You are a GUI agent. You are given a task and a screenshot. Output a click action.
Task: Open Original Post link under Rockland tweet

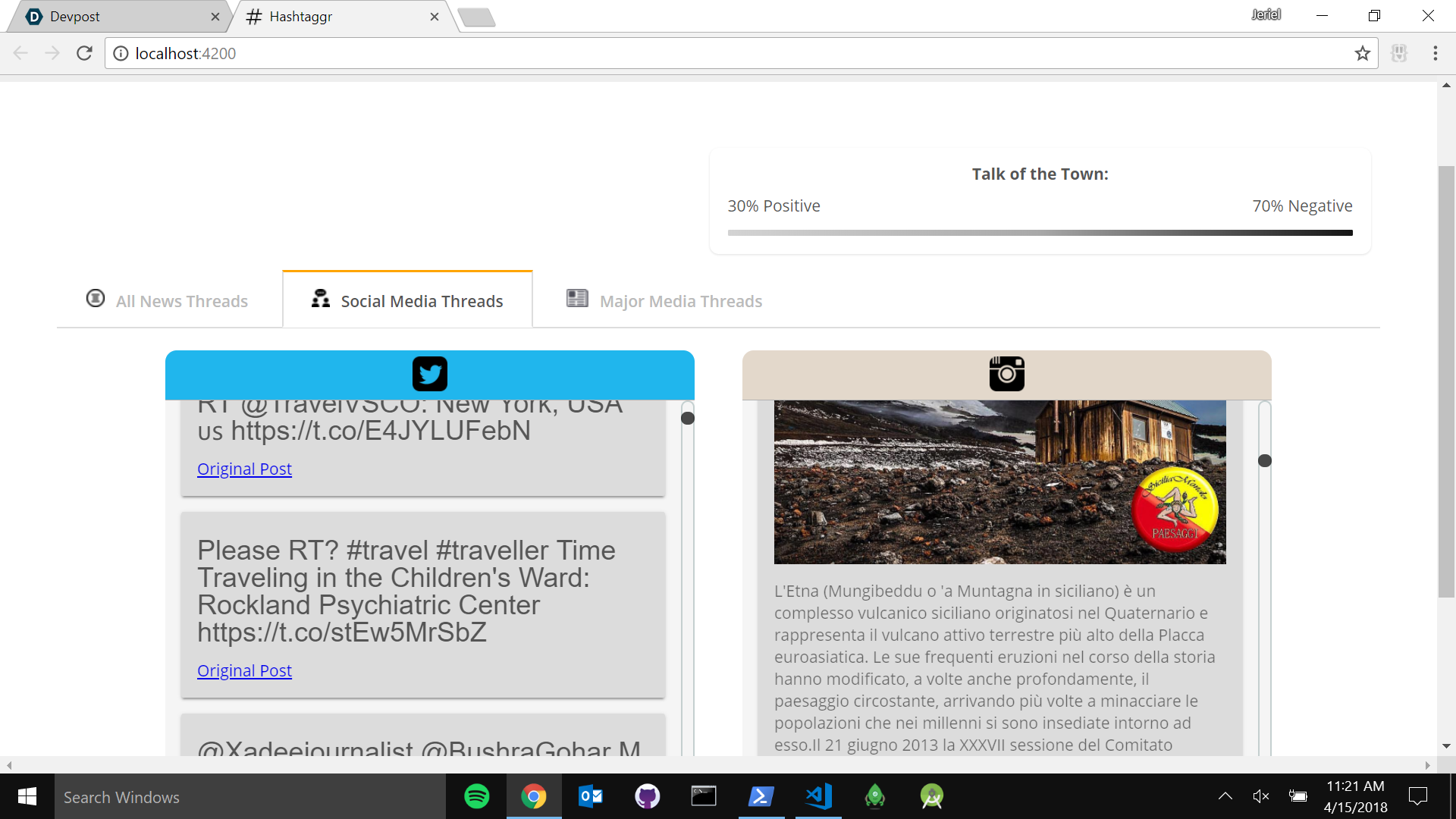point(244,670)
